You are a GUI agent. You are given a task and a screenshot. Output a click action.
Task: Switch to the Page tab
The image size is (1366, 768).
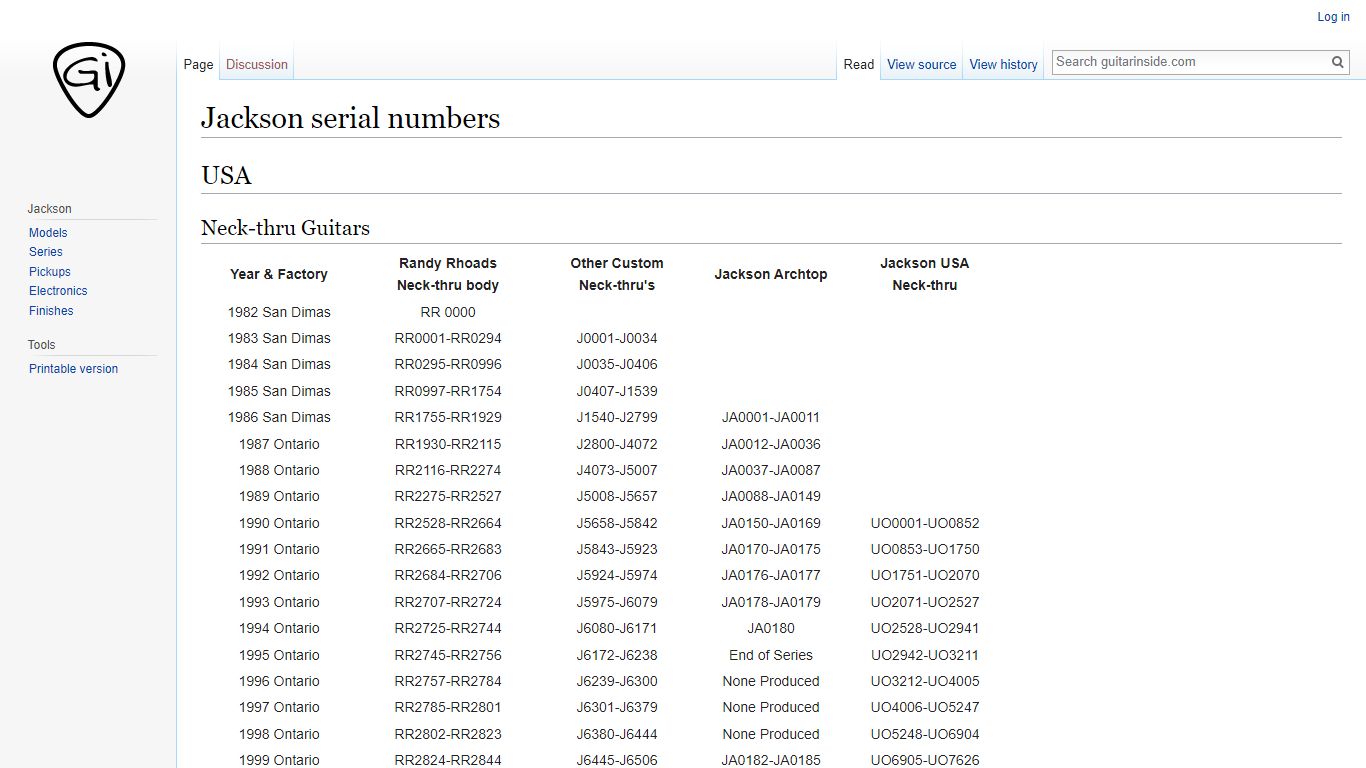click(198, 64)
